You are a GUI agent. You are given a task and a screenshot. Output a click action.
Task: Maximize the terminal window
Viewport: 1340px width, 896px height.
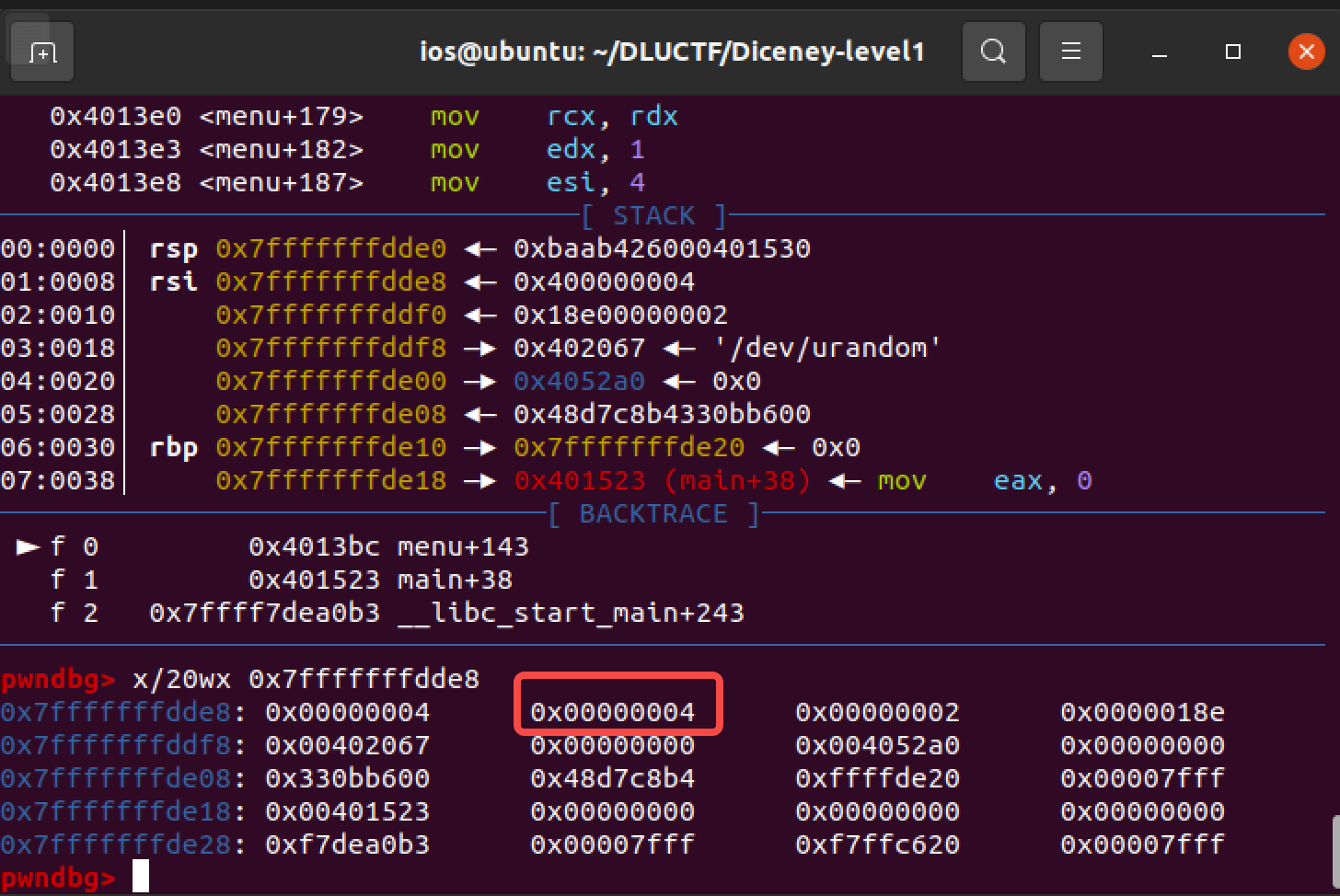point(1233,52)
